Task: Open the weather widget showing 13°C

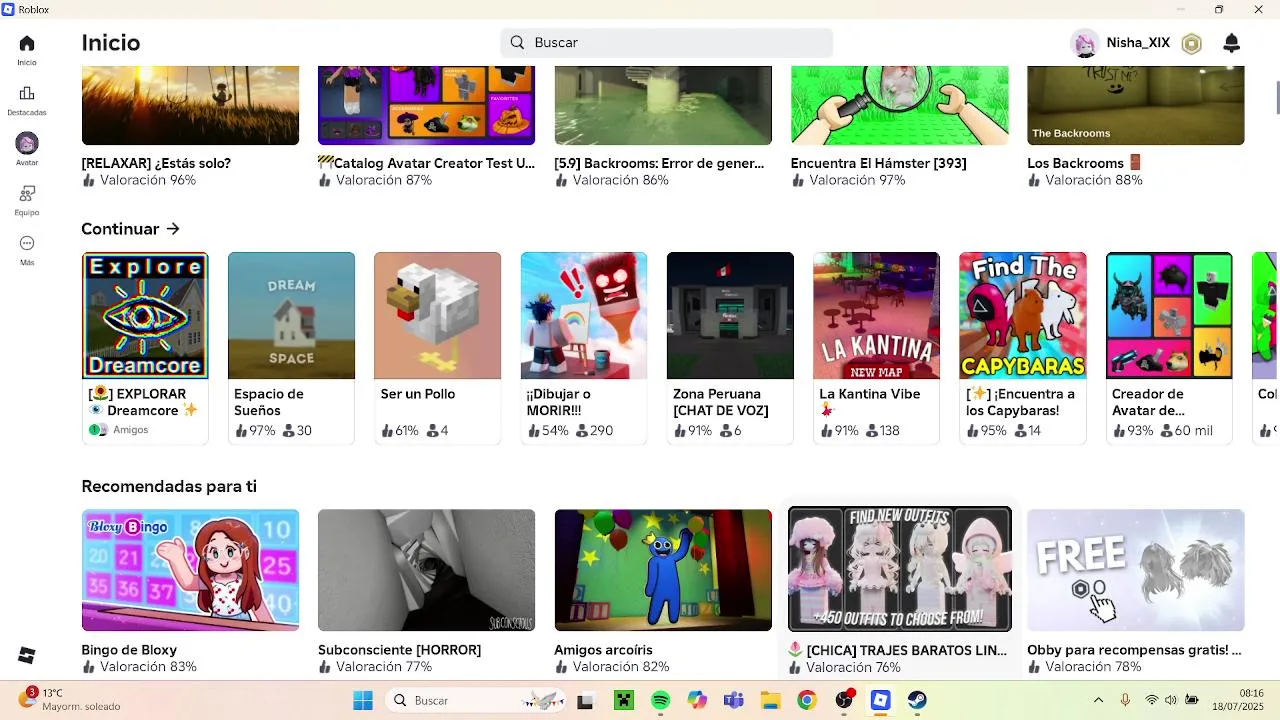Action: [70, 700]
